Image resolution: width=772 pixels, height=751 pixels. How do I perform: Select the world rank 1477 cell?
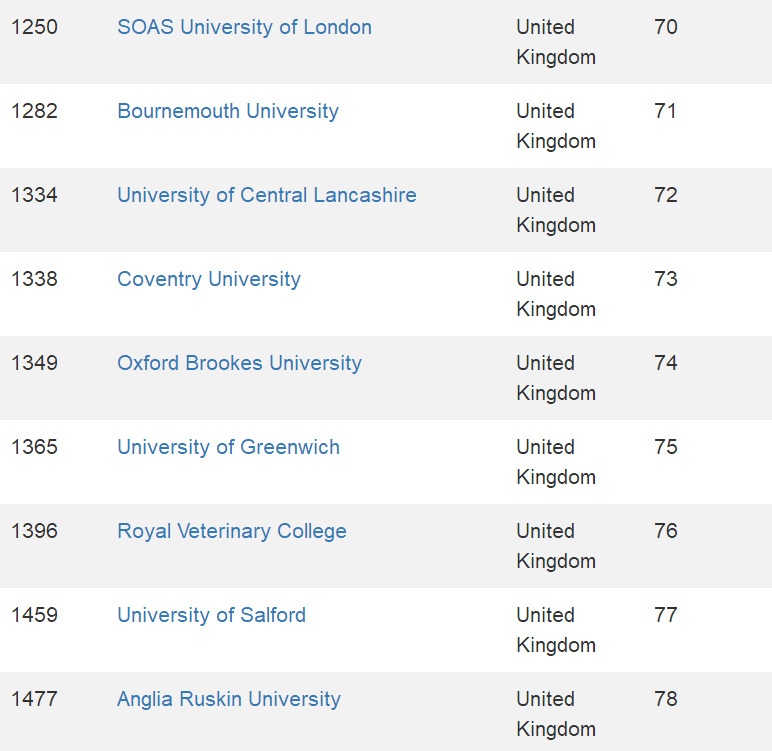point(34,699)
